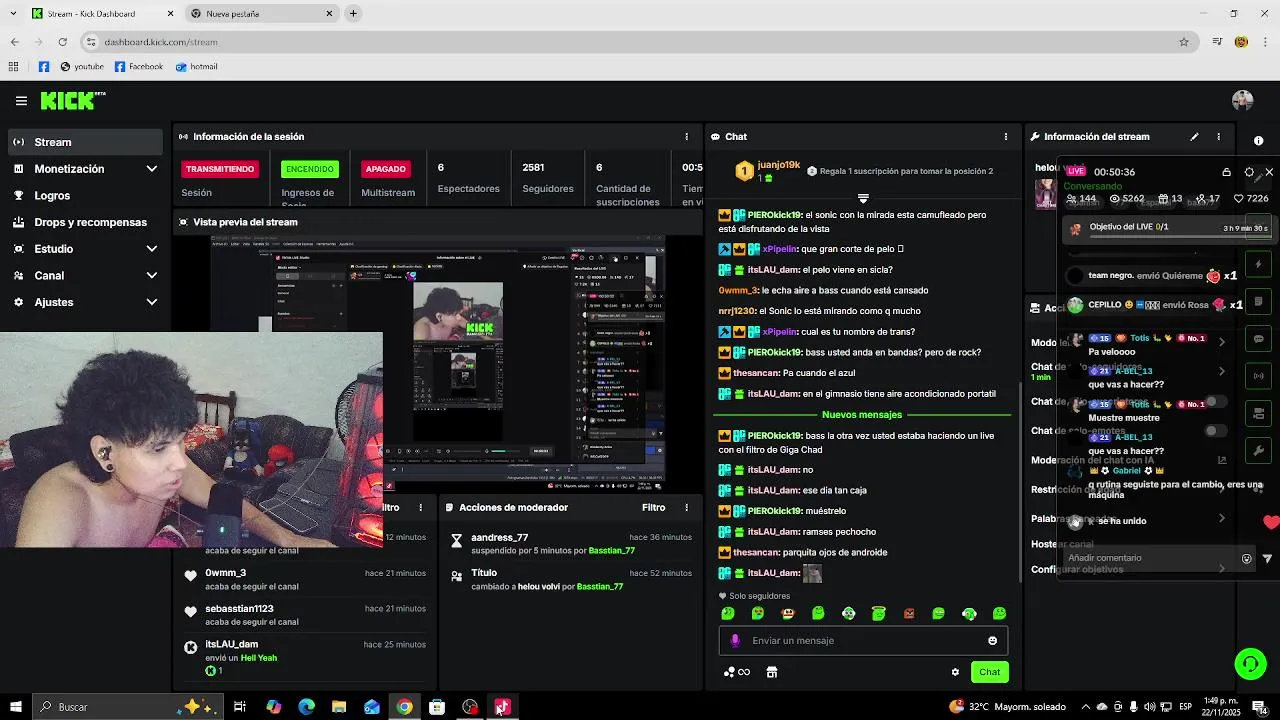Click the info circle icon at top right

1258,141
